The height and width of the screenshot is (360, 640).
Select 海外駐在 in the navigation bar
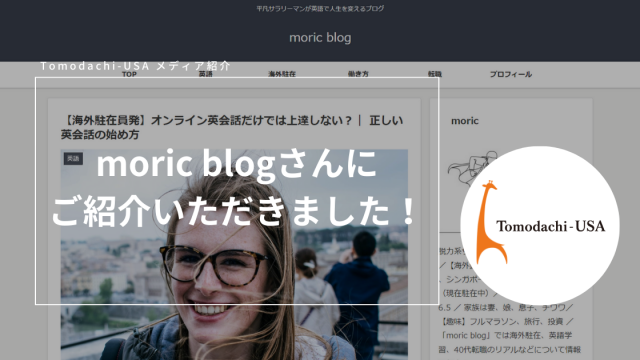pos(282,74)
